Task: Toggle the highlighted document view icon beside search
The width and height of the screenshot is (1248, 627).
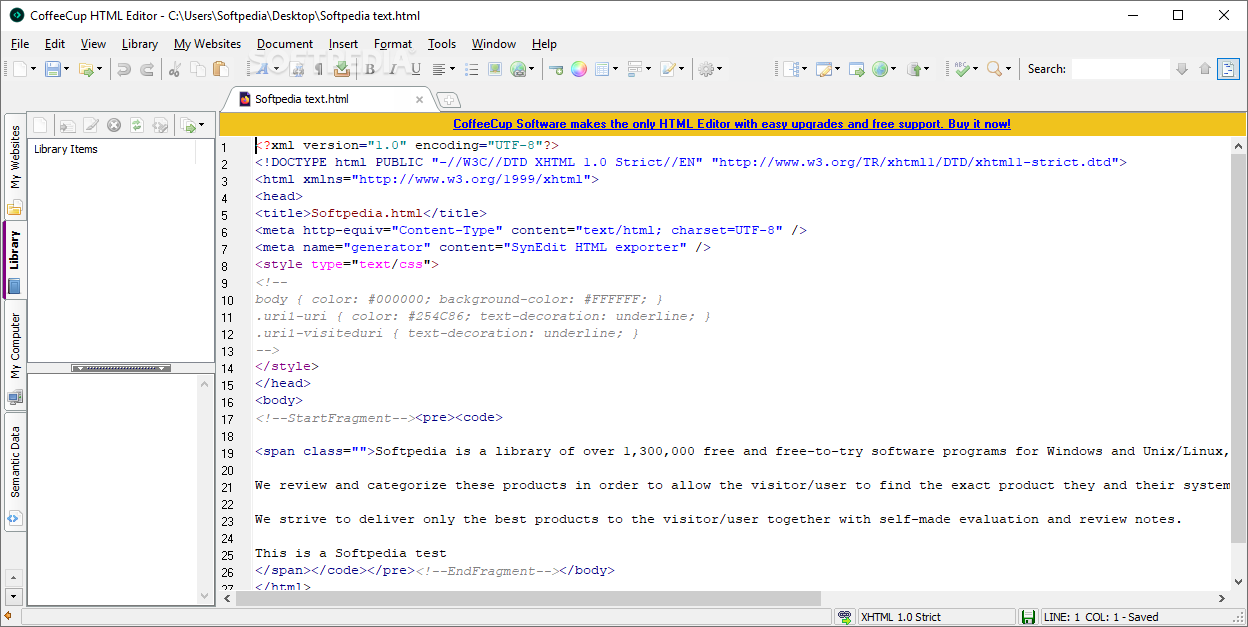Action: coord(1228,69)
